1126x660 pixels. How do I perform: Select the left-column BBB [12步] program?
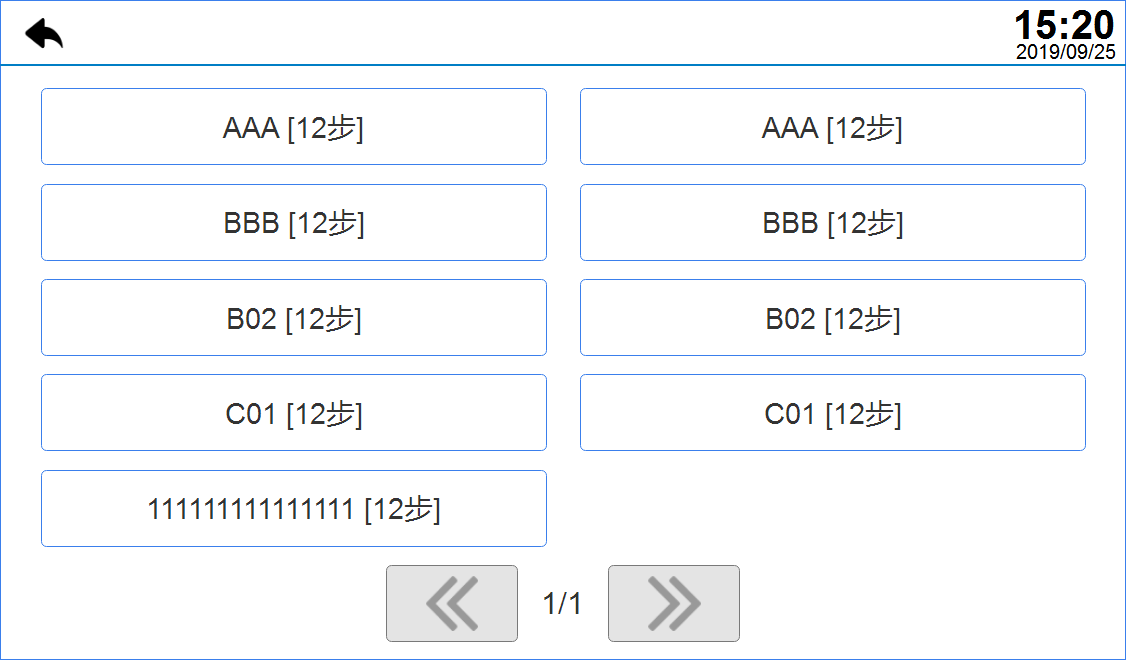[293, 222]
